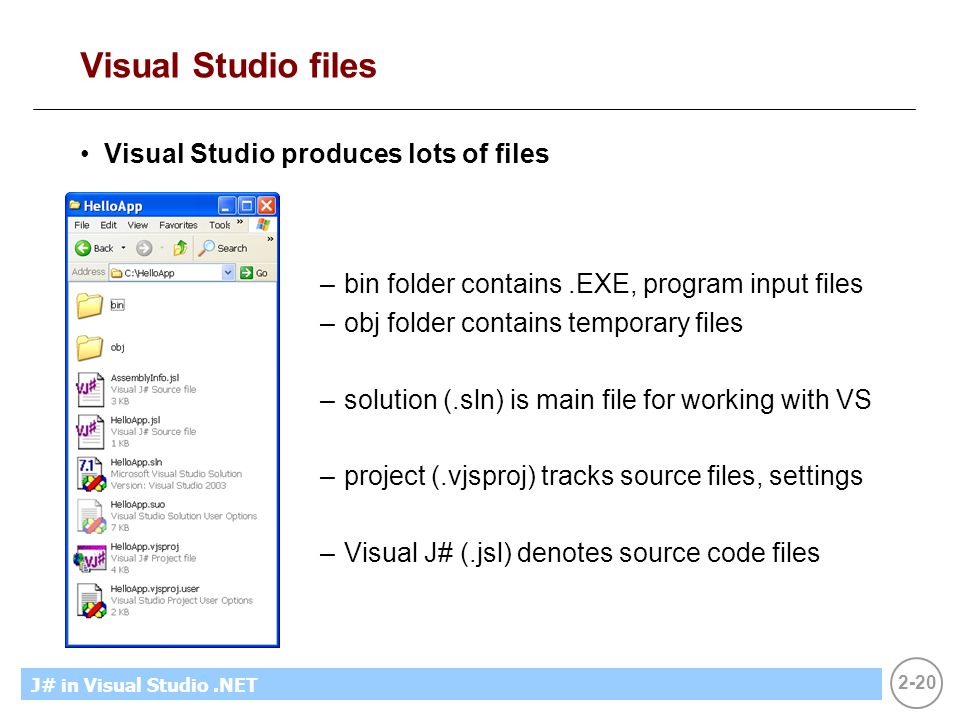Expand the toolbar overflow chevron
This screenshot has width=960, height=720.
[x=270, y=239]
